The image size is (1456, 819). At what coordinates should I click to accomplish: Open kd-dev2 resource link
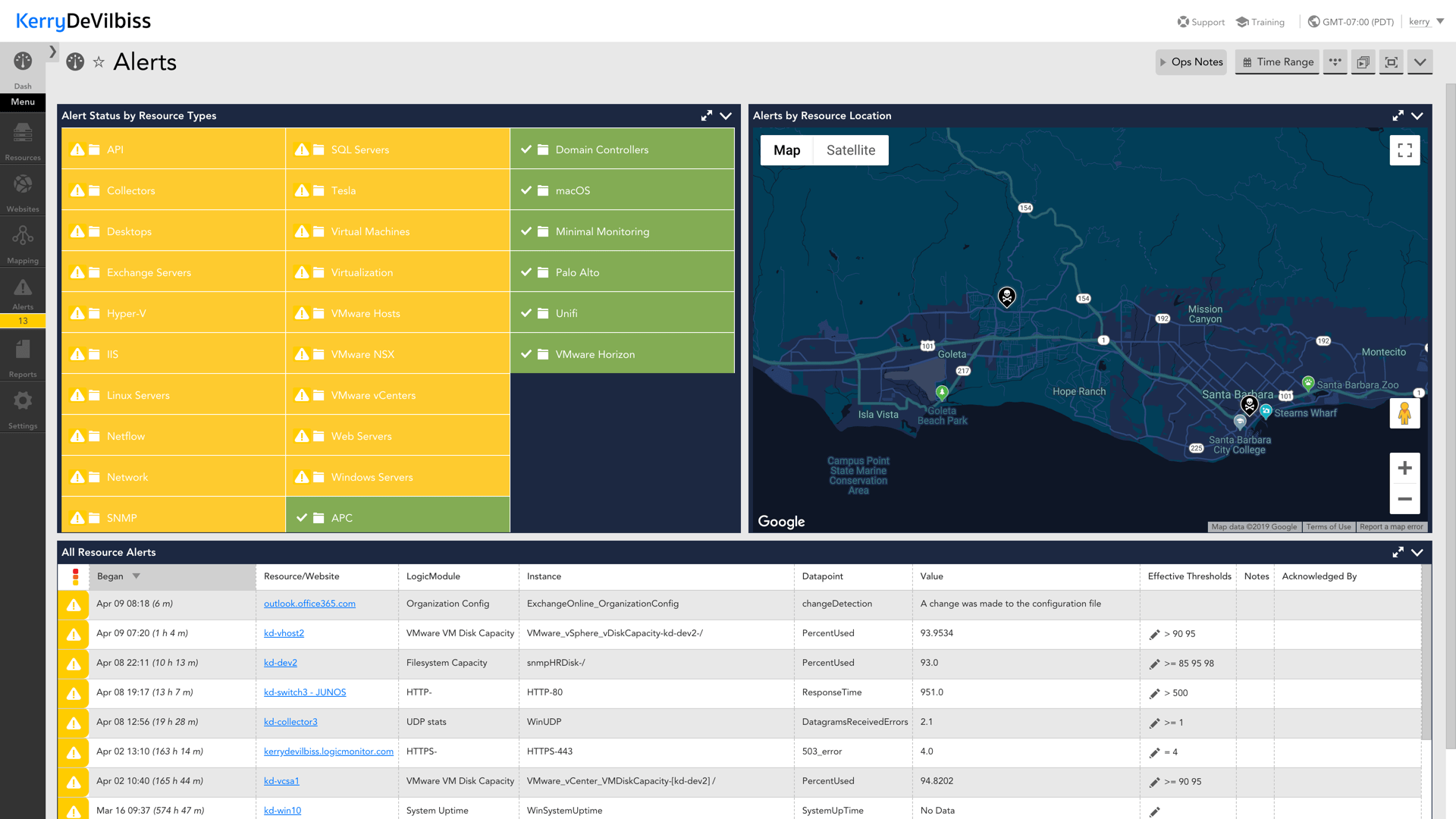(281, 663)
